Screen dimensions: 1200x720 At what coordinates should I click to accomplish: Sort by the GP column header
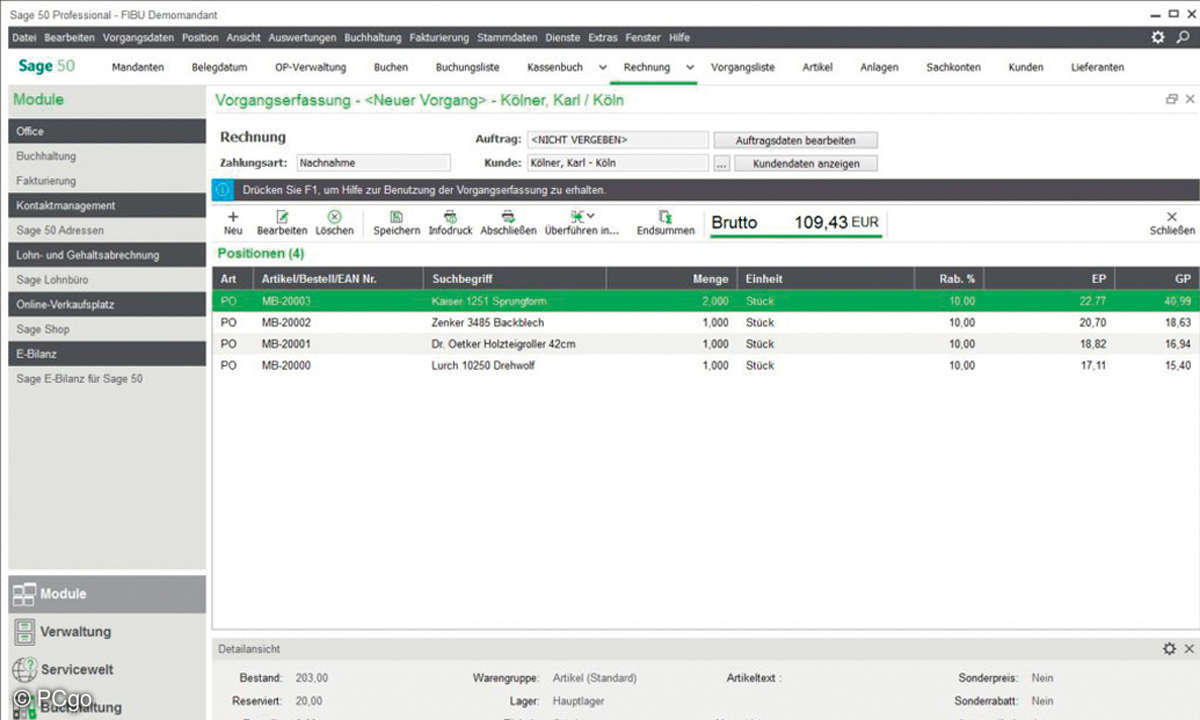coord(1158,279)
